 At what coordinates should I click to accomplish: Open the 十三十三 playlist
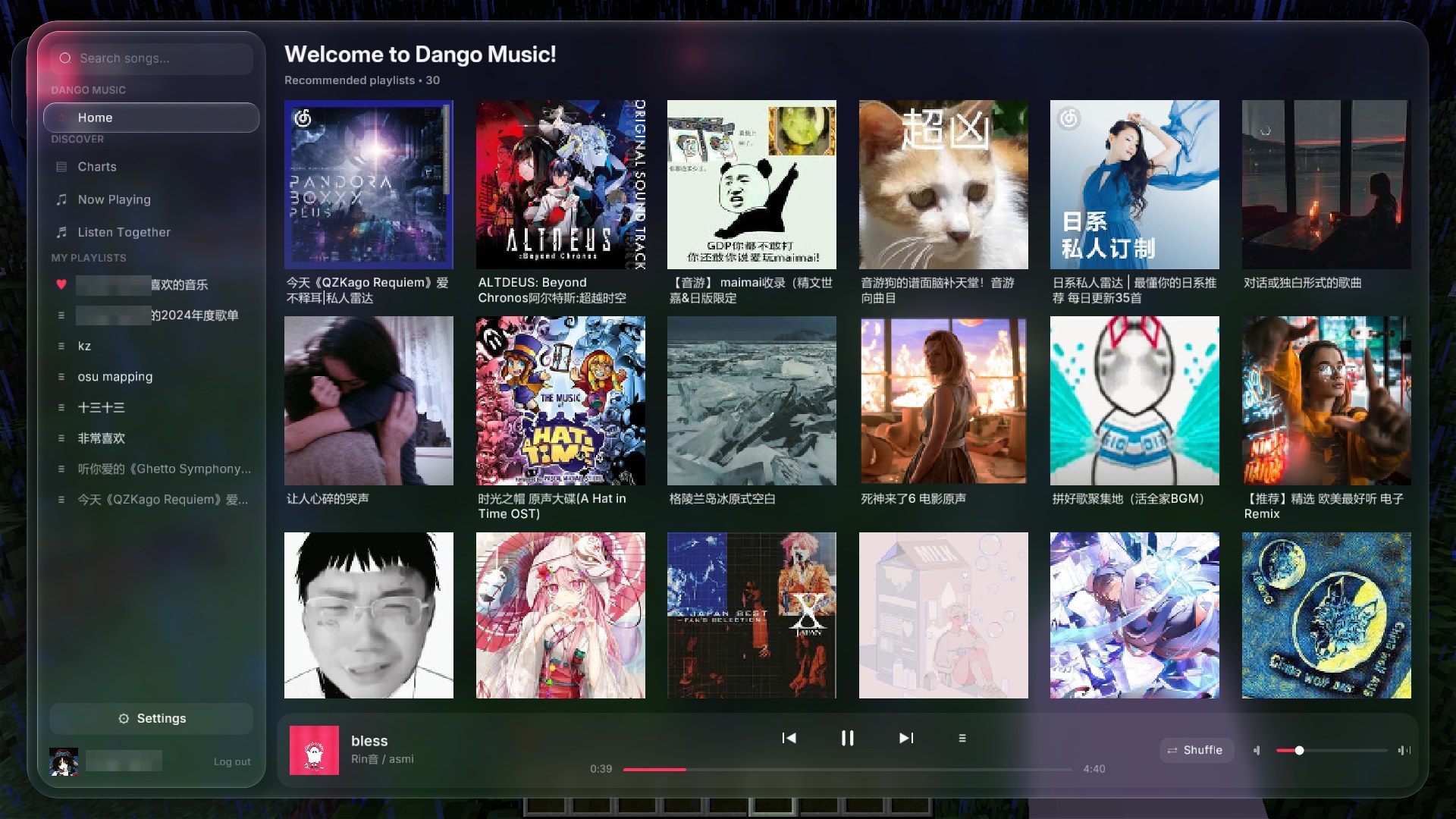coord(152,407)
